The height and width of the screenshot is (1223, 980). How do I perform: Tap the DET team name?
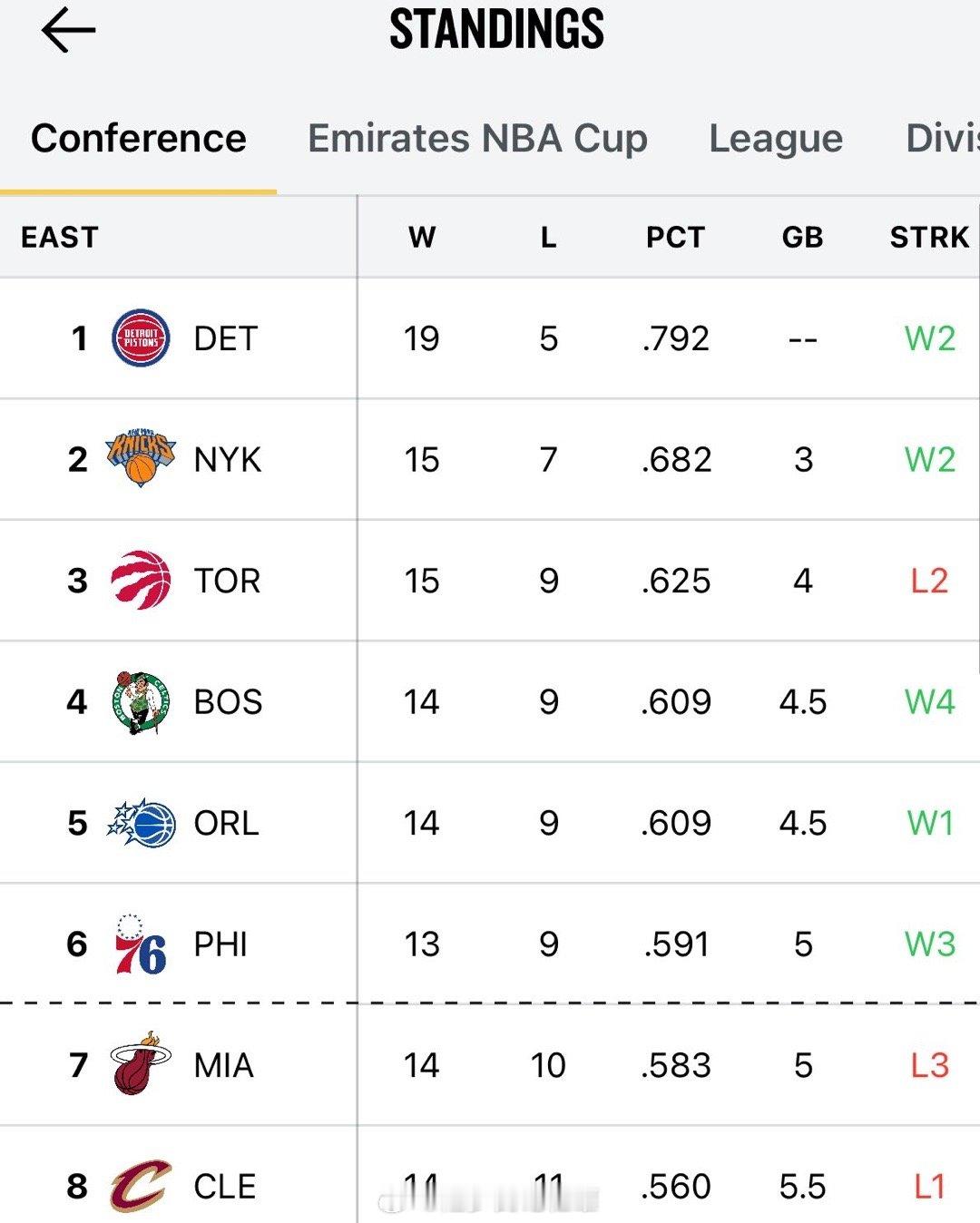226,338
